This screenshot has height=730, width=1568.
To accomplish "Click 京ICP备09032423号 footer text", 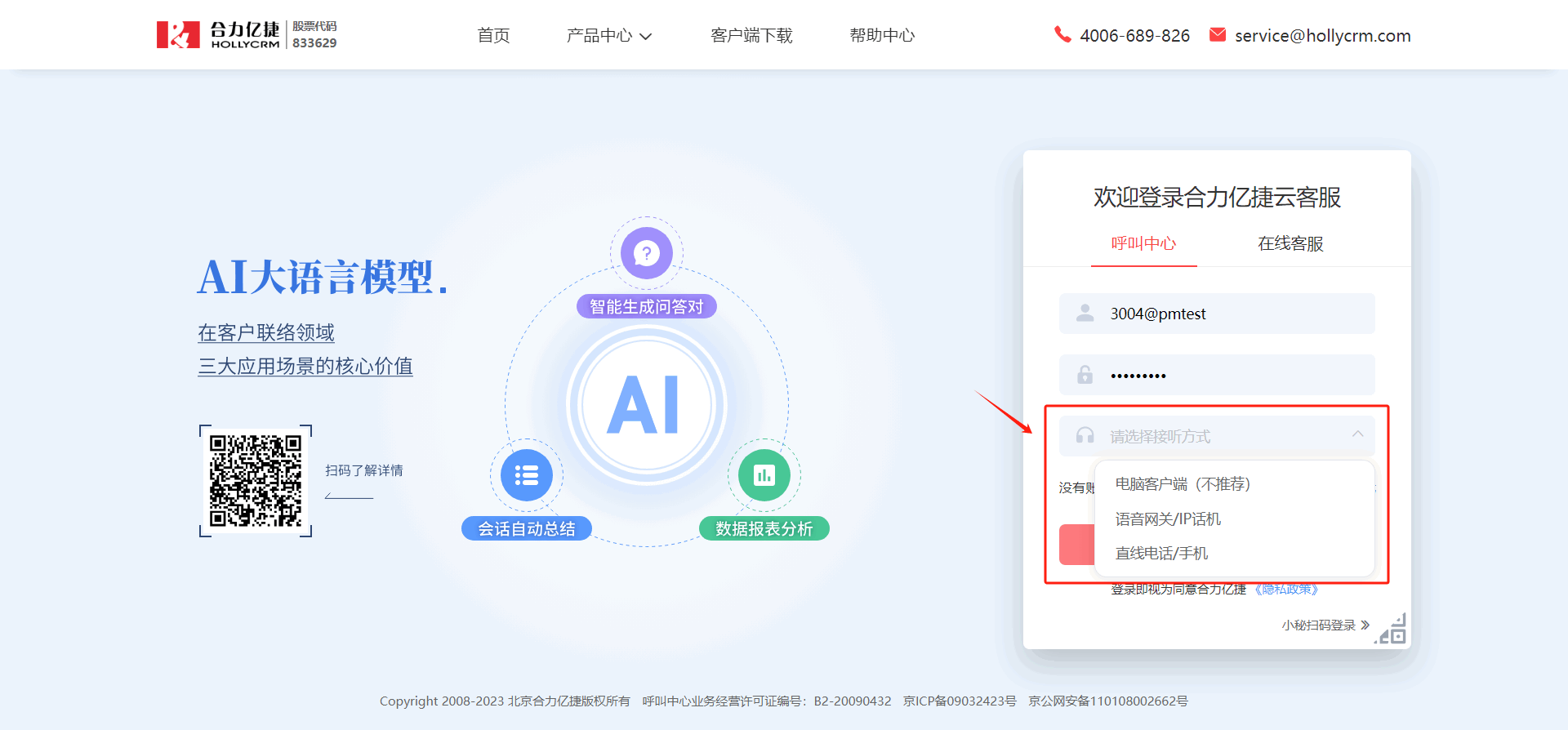I will click(960, 701).
